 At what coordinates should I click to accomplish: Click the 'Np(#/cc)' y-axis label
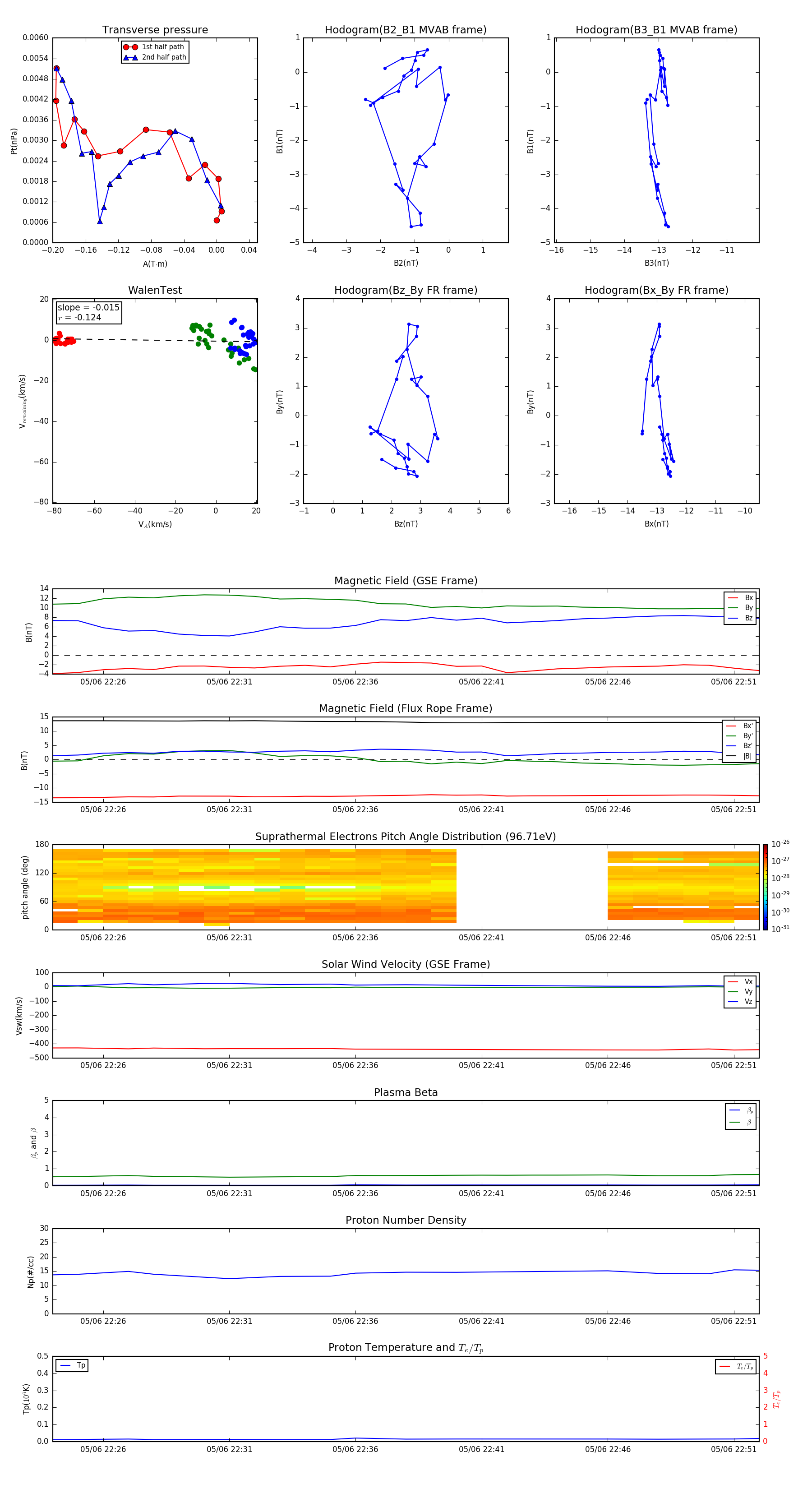(x=31, y=1272)
